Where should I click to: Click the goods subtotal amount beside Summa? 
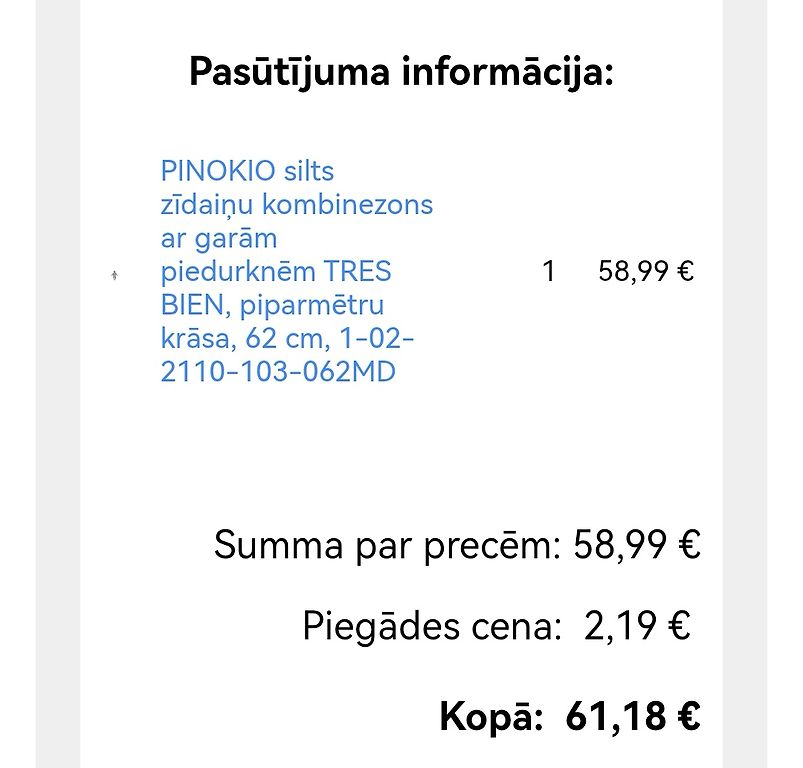pyautogui.click(x=636, y=546)
